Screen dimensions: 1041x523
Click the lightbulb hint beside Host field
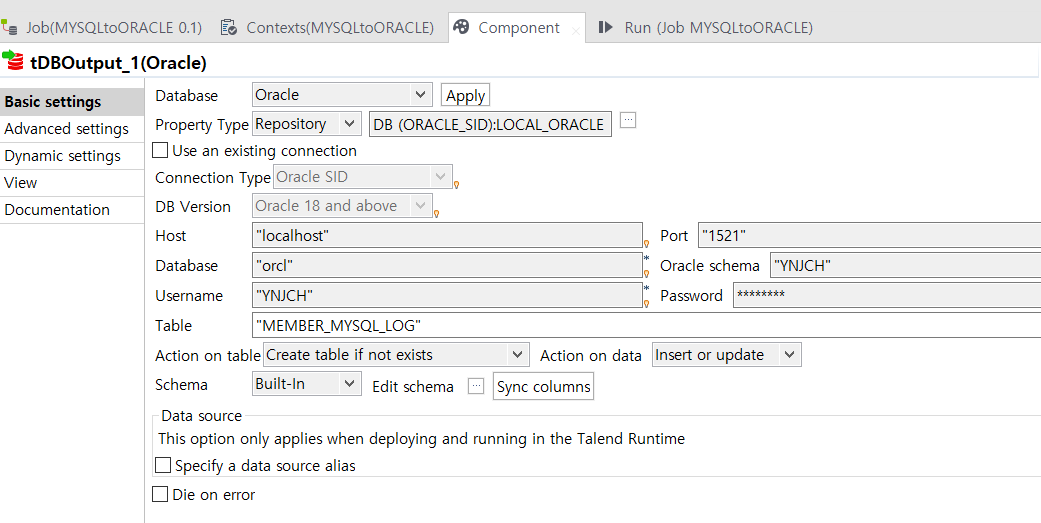(646, 244)
